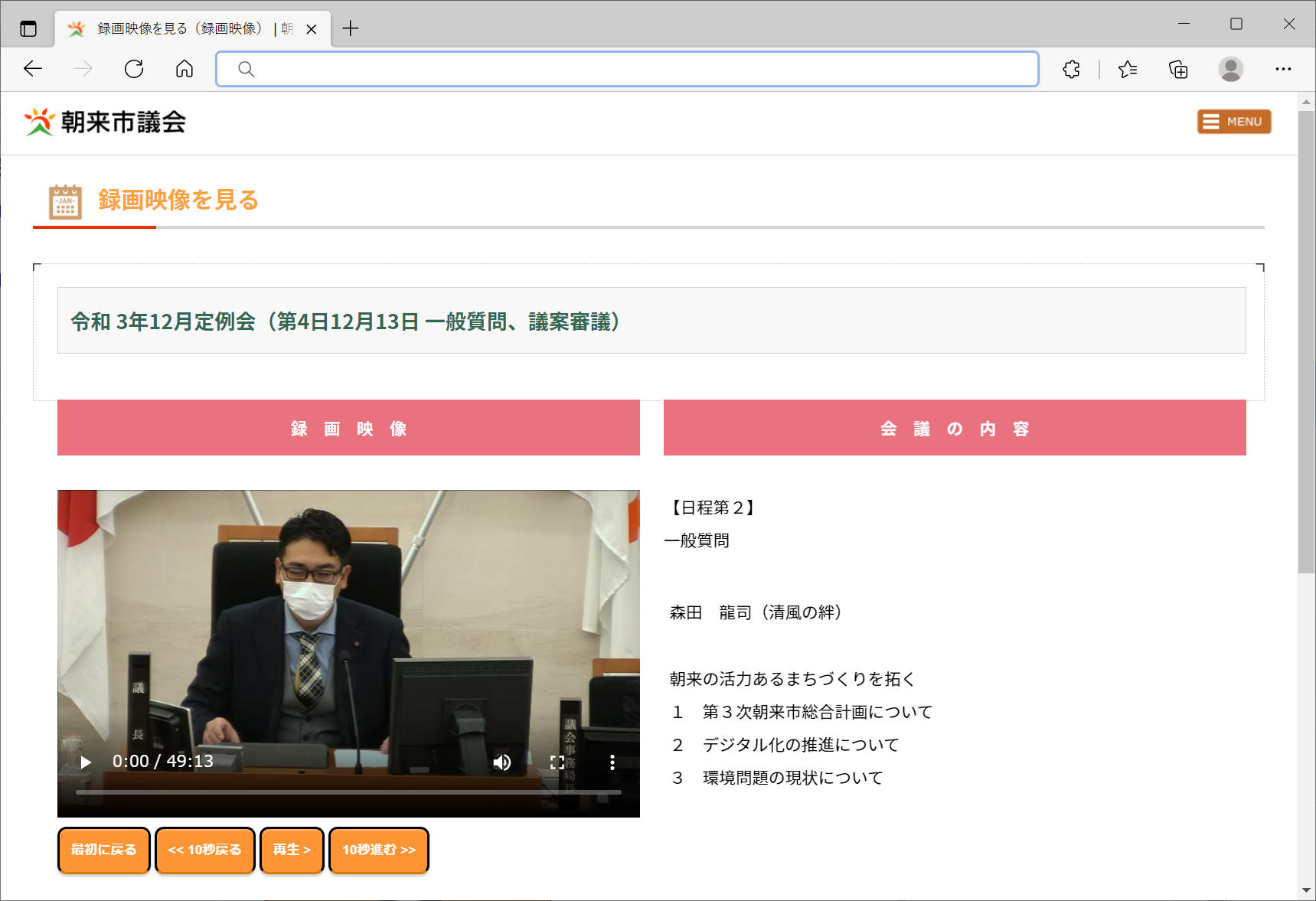Open the video's three-dot options menu
Screen dimensions: 1316x901
[612, 762]
